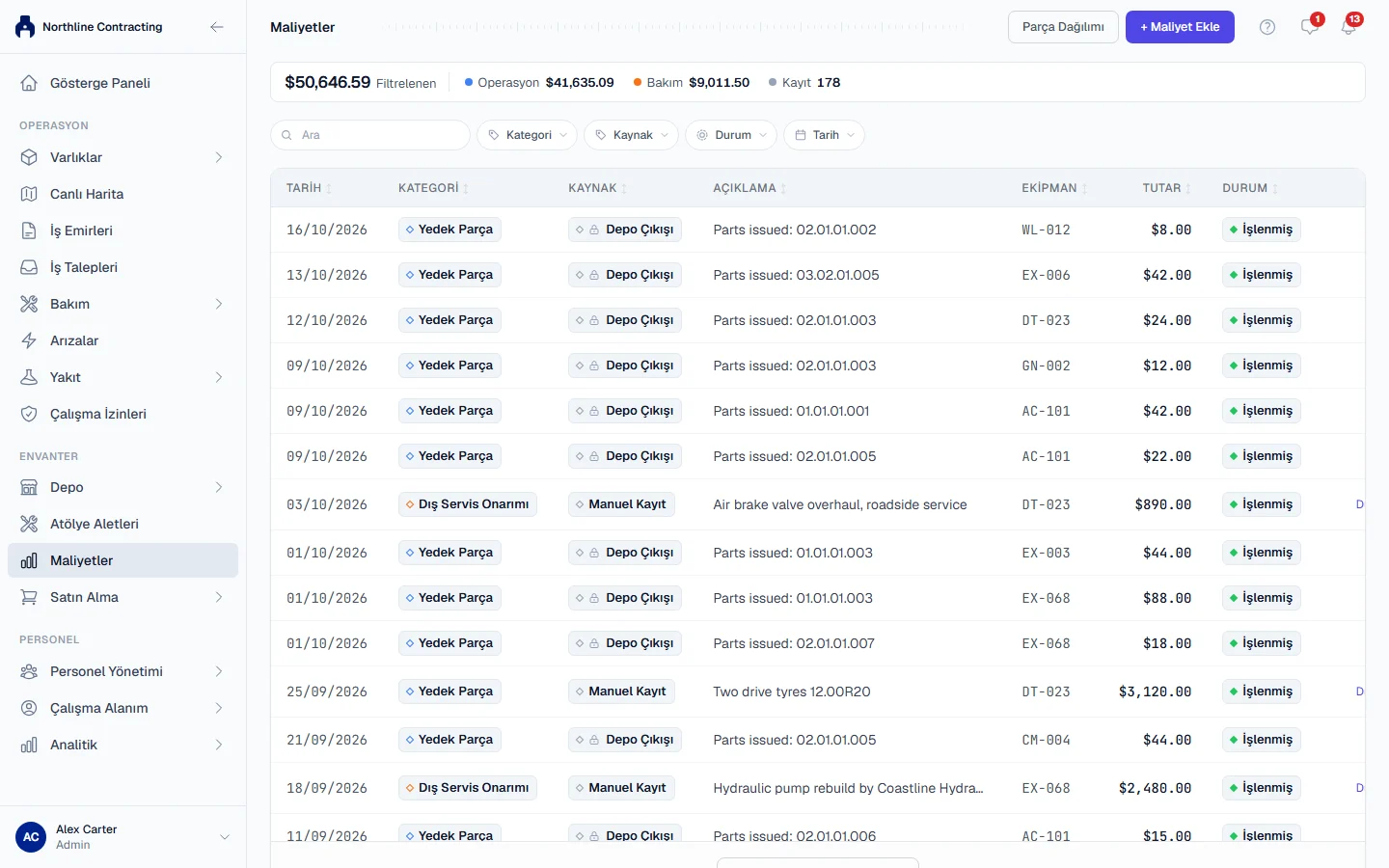The image size is (1389, 868).
Task: Click the Ara search field
Action: click(x=370, y=135)
